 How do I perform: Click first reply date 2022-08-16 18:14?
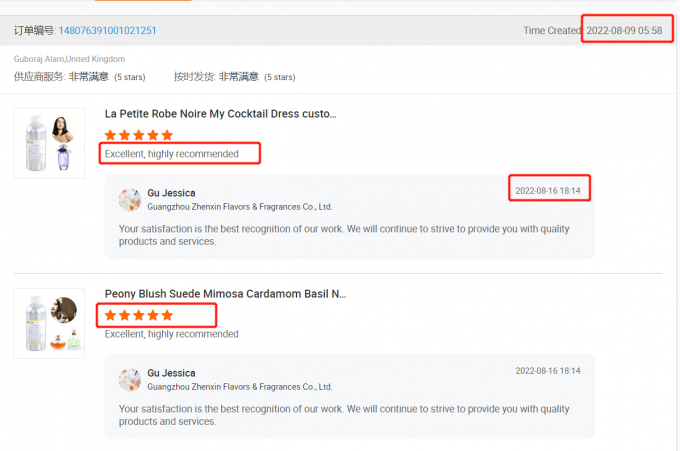547,190
